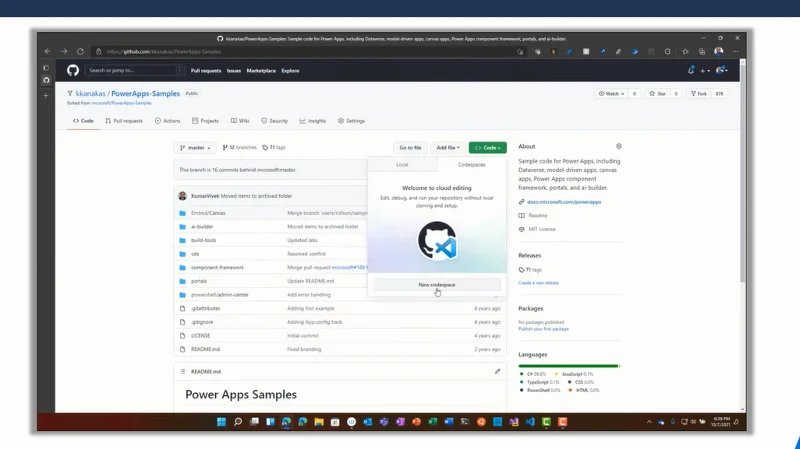800x449 pixels.
Task: Switch to the Security tab
Action: [x=274, y=121]
